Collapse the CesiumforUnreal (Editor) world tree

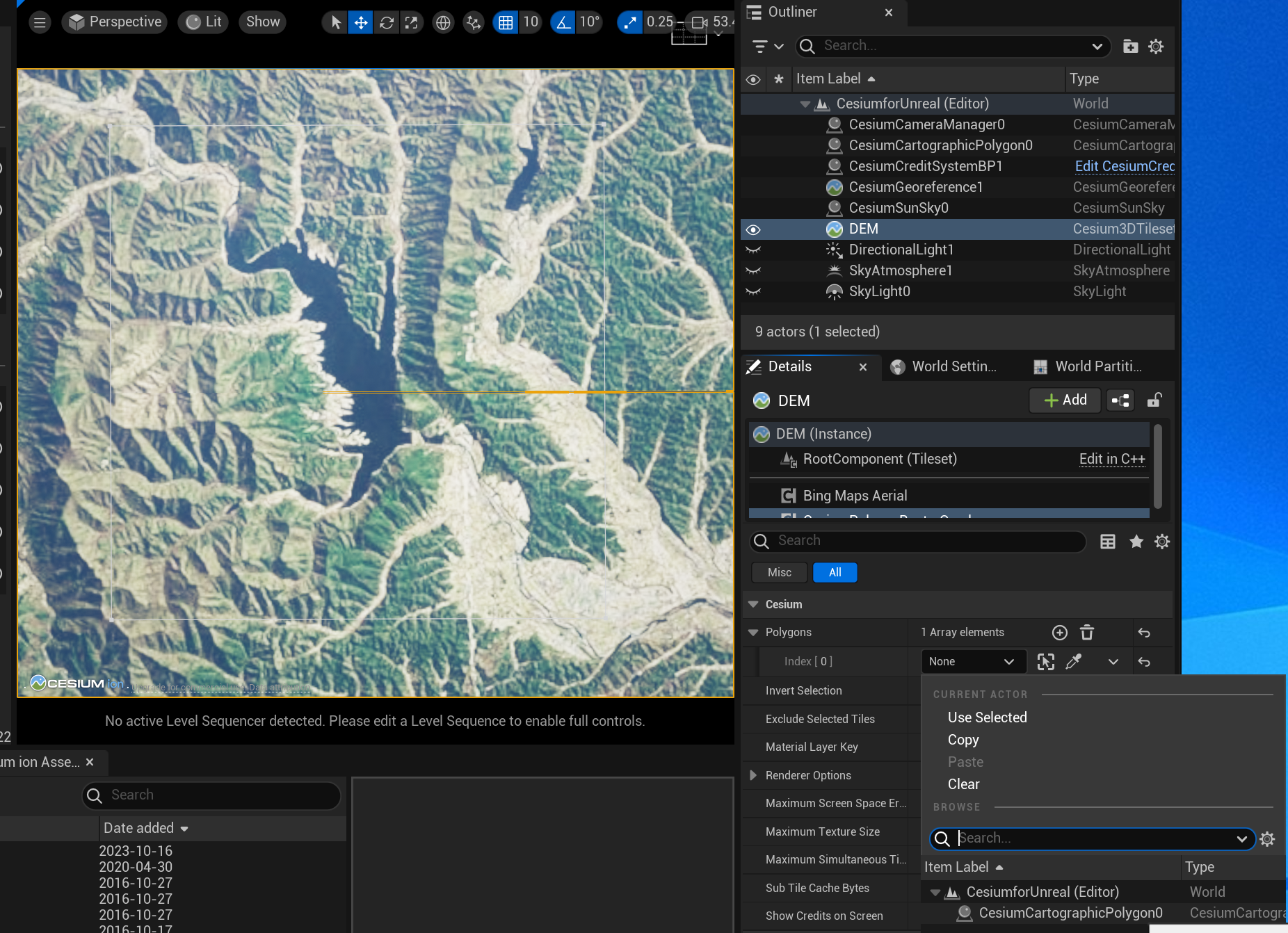pyautogui.click(x=805, y=104)
